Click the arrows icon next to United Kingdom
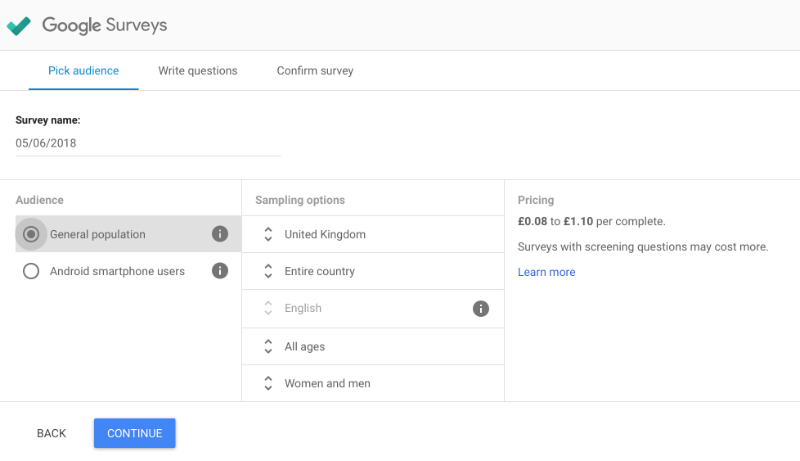The width and height of the screenshot is (800, 461). [268, 234]
